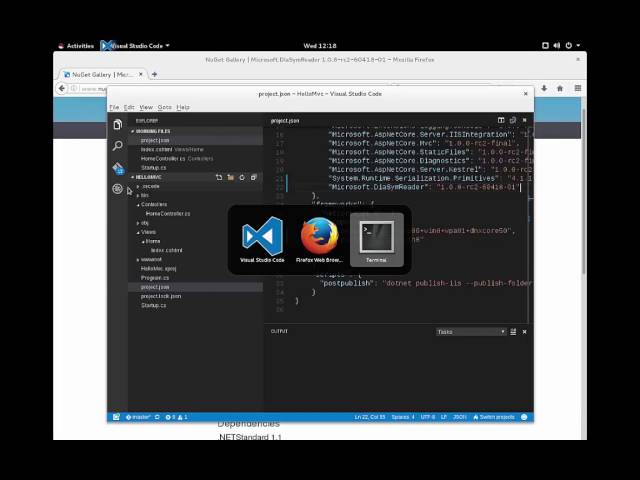Select the project.json editor tab title
The height and width of the screenshot is (480, 640).
pyautogui.click(x=285, y=120)
